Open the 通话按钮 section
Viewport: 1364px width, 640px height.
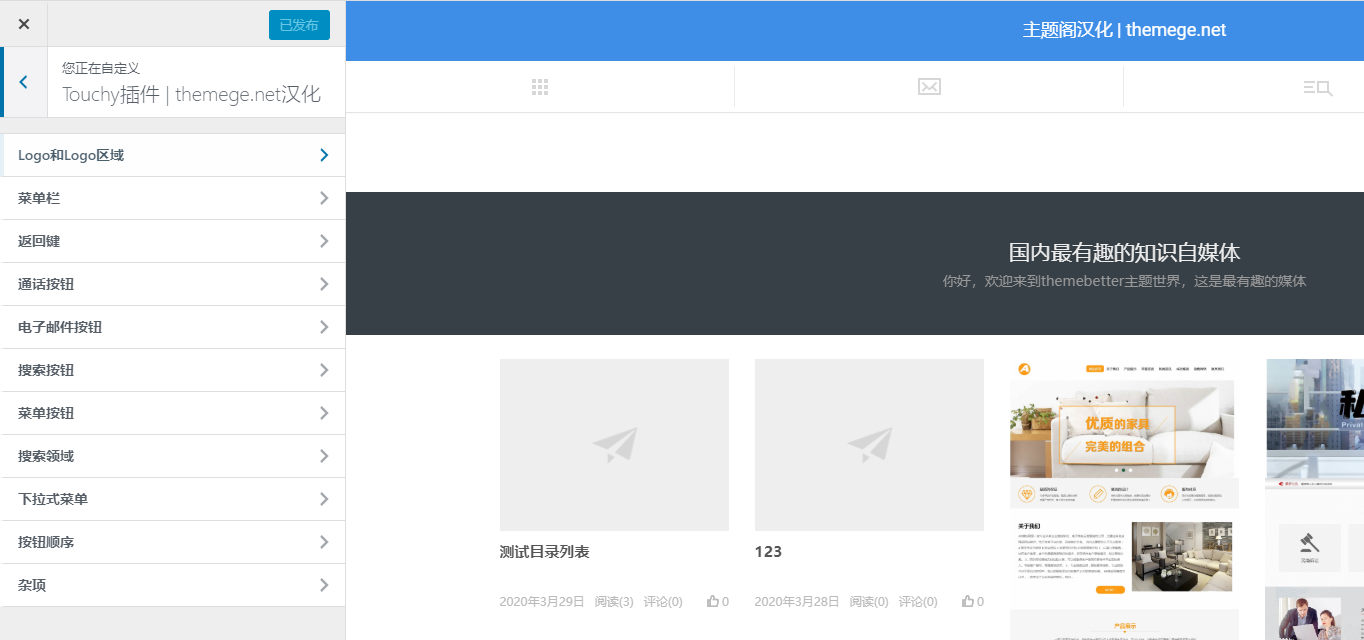pyautogui.click(x=173, y=284)
